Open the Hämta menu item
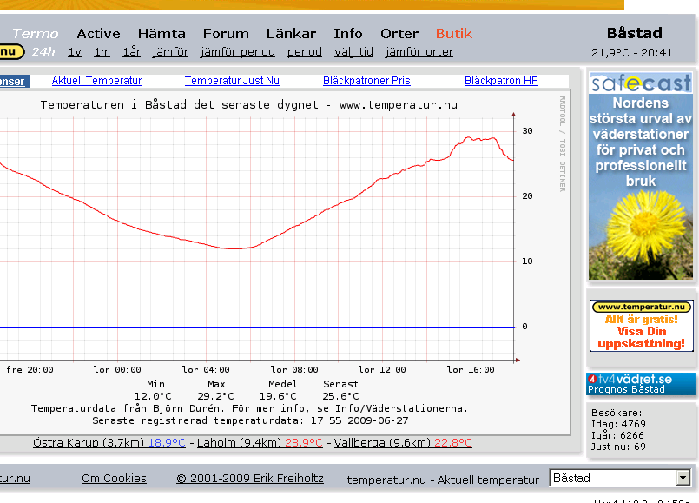Image resolution: width=699 pixels, height=503 pixels. point(161,33)
